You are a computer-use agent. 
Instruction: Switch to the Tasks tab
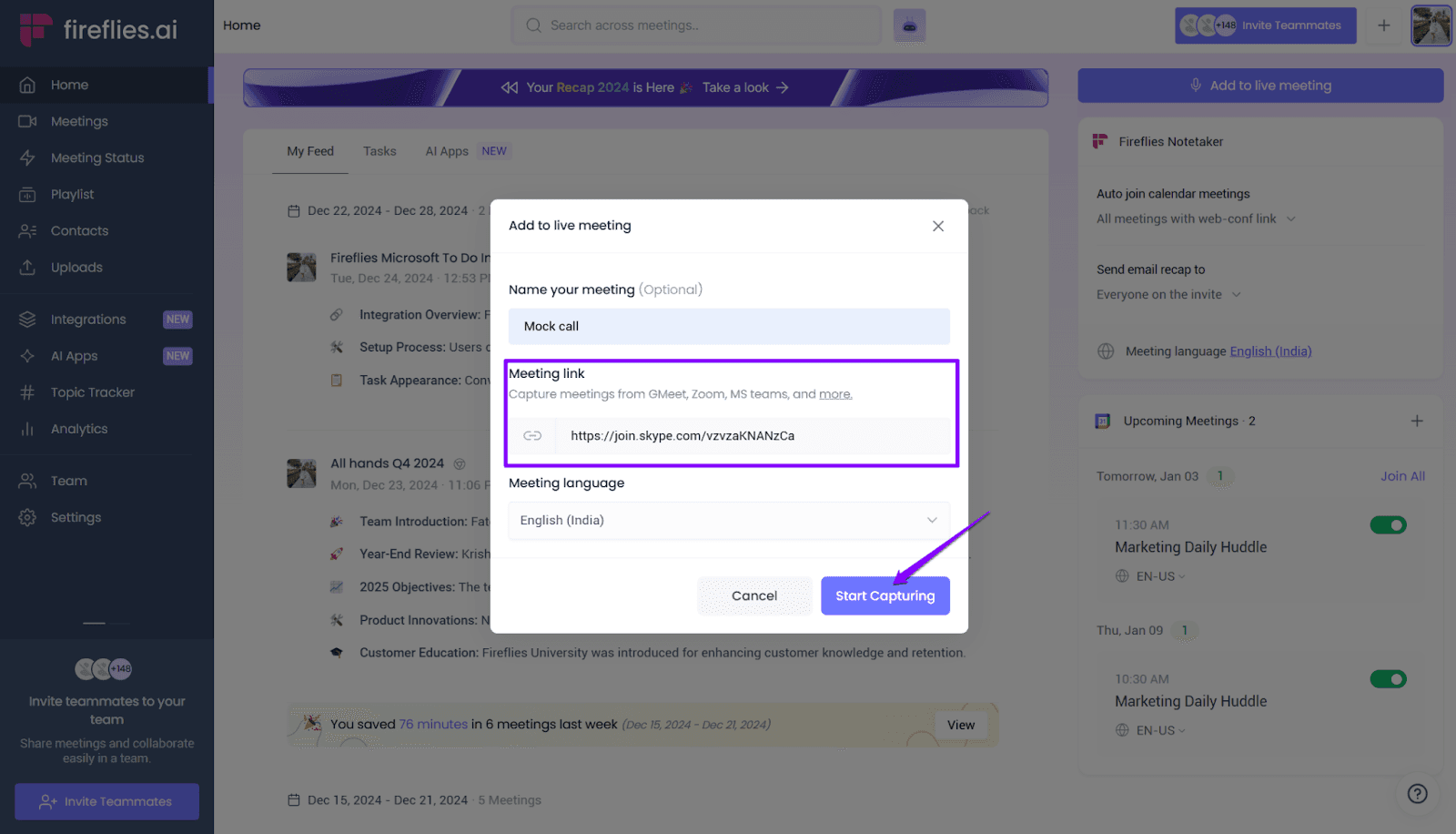(379, 151)
